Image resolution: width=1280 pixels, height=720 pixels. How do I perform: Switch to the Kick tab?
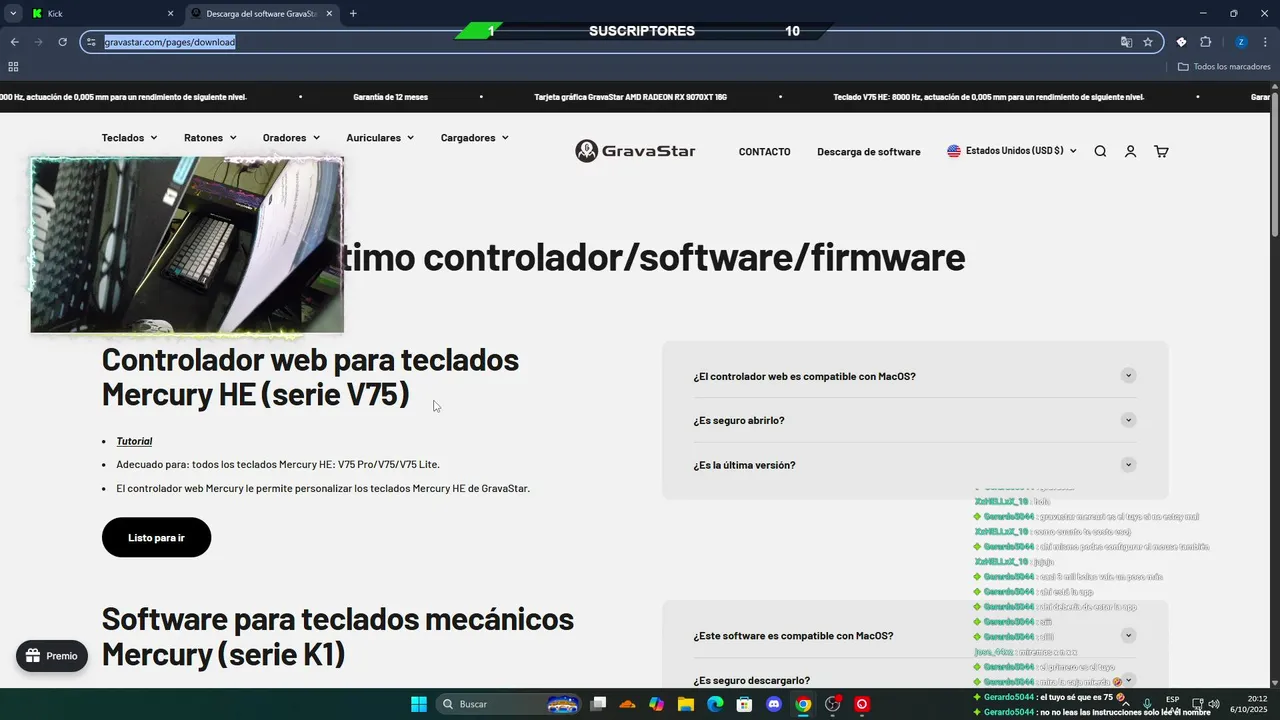click(x=102, y=14)
